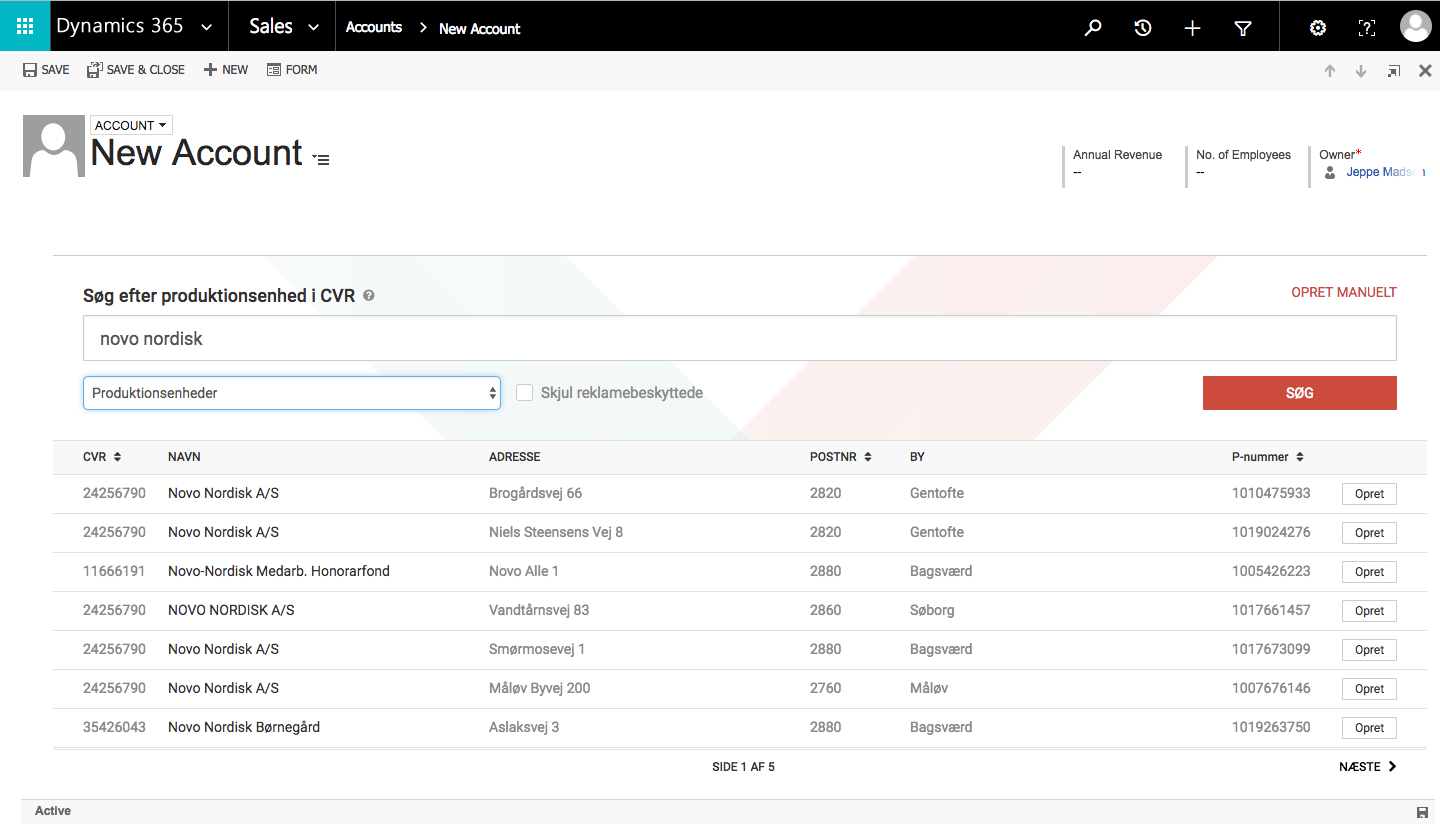This screenshot has width=1440, height=826.
Task: Open advanced find filter icon
Action: tap(1243, 28)
